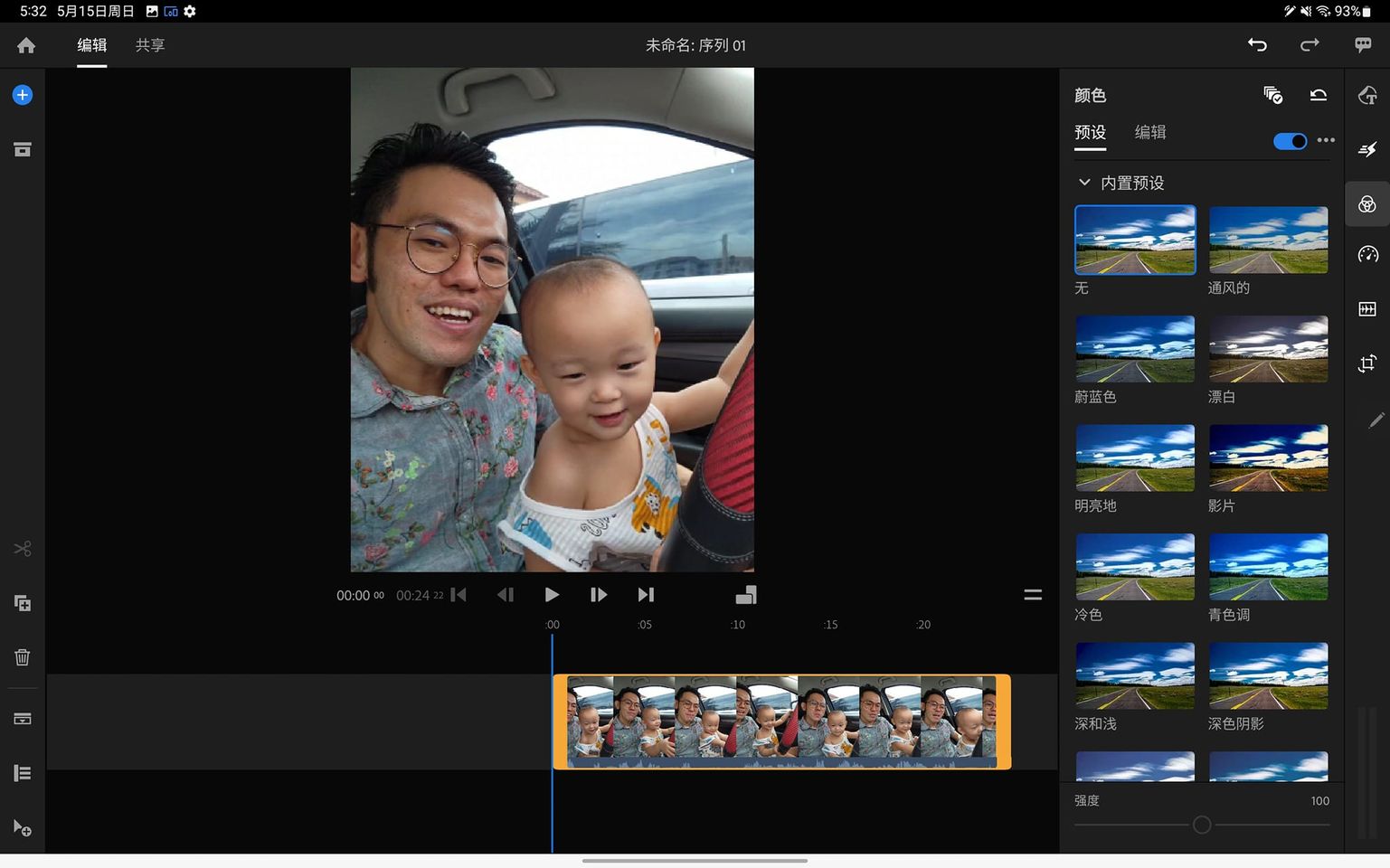
Task: Go to the home screen
Action: point(26,45)
